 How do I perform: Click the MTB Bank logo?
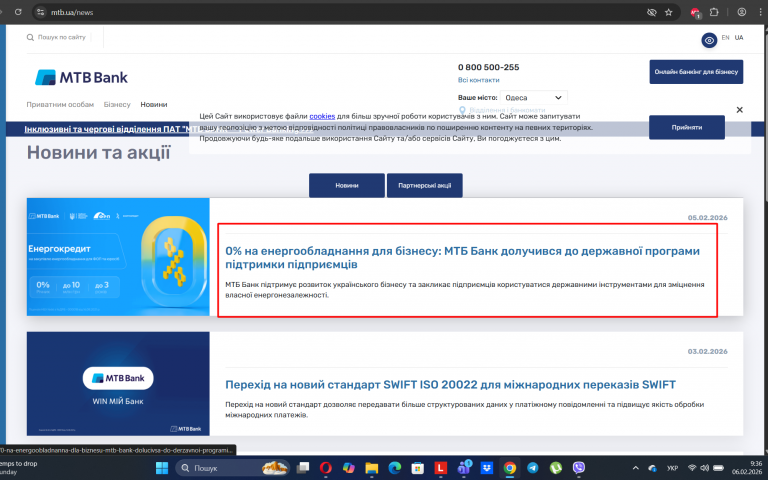[81, 77]
